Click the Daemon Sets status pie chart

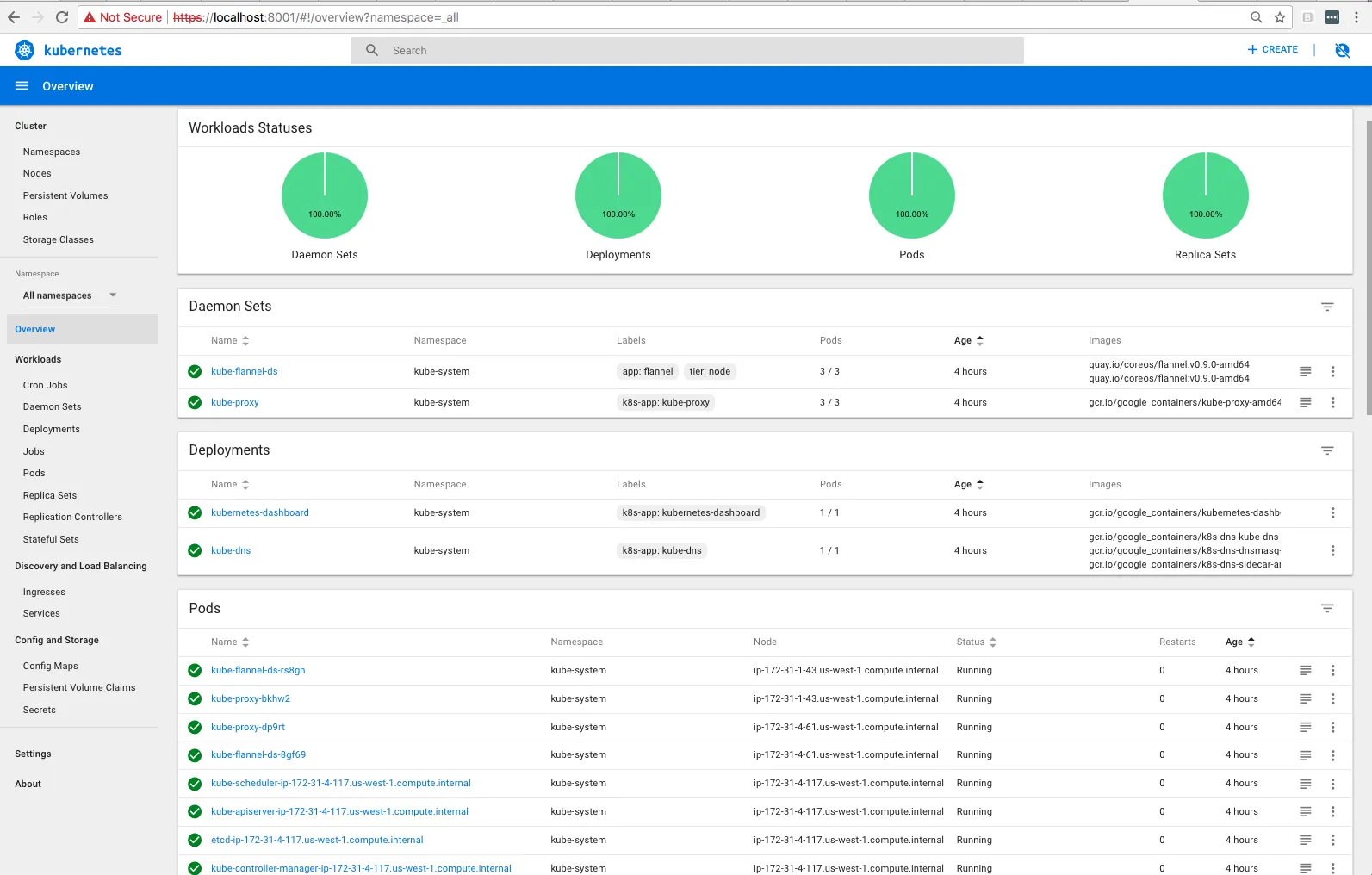[325, 195]
